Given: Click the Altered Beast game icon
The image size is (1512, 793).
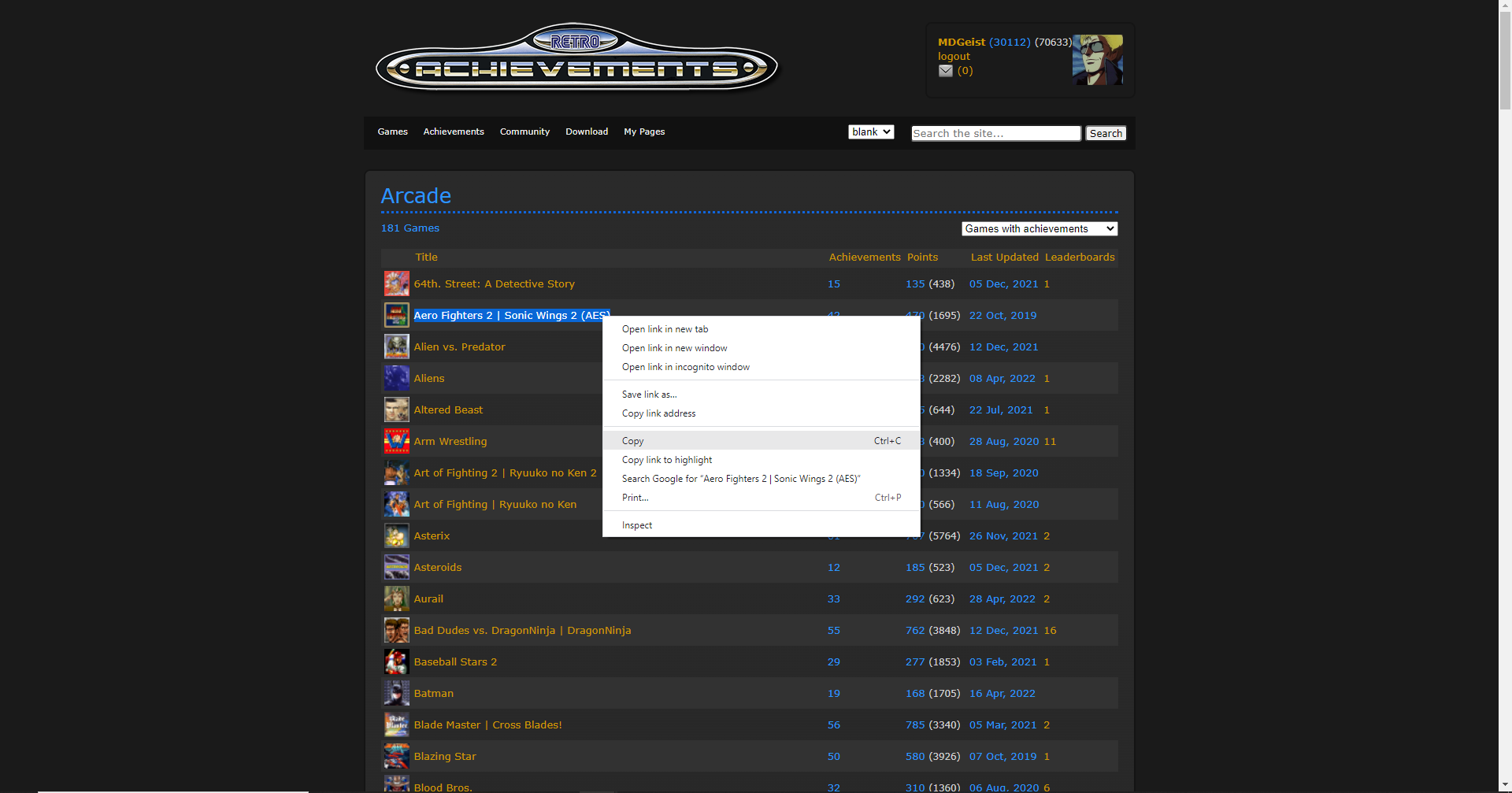Looking at the screenshot, I should pyautogui.click(x=396, y=409).
